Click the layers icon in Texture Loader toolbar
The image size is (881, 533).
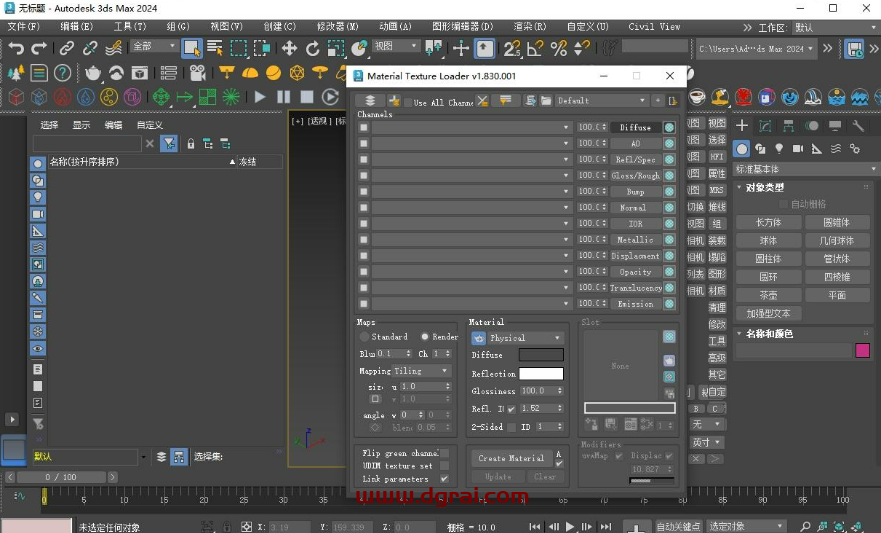pos(370,101)
